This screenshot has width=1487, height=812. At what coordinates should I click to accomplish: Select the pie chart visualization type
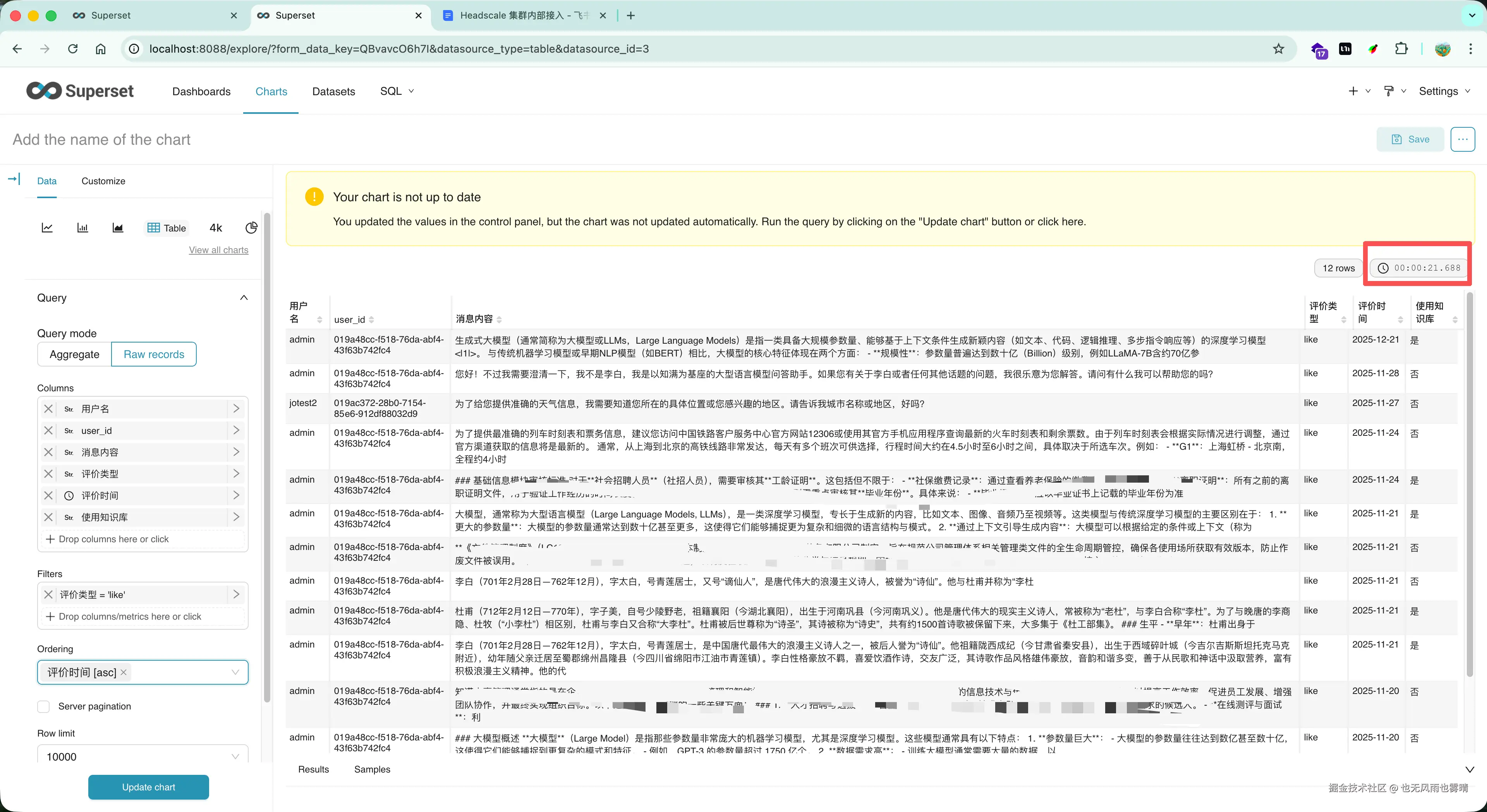pyautogui.click(x=251, y=227)
